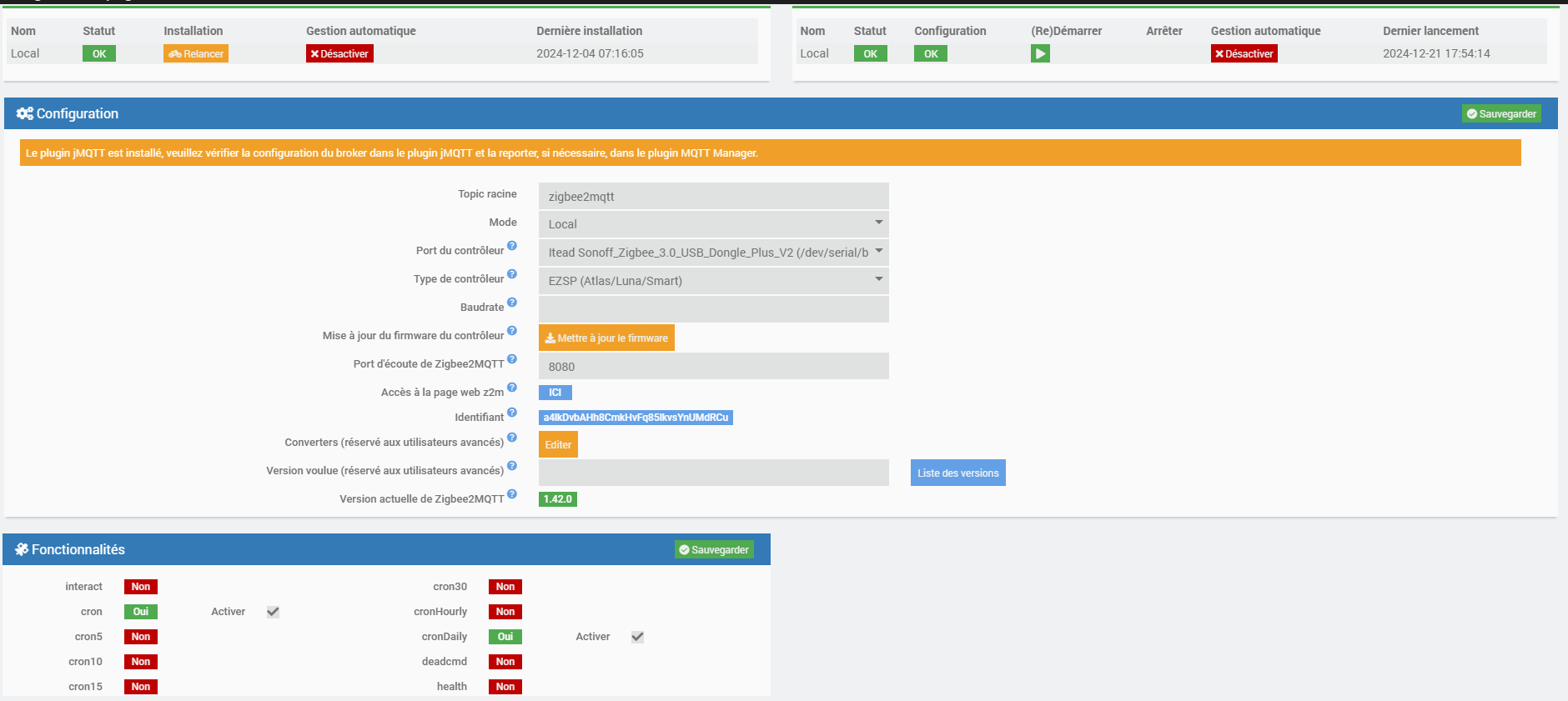
Task: Click daemon Configuration OK badge
Action: coord(931,53)
